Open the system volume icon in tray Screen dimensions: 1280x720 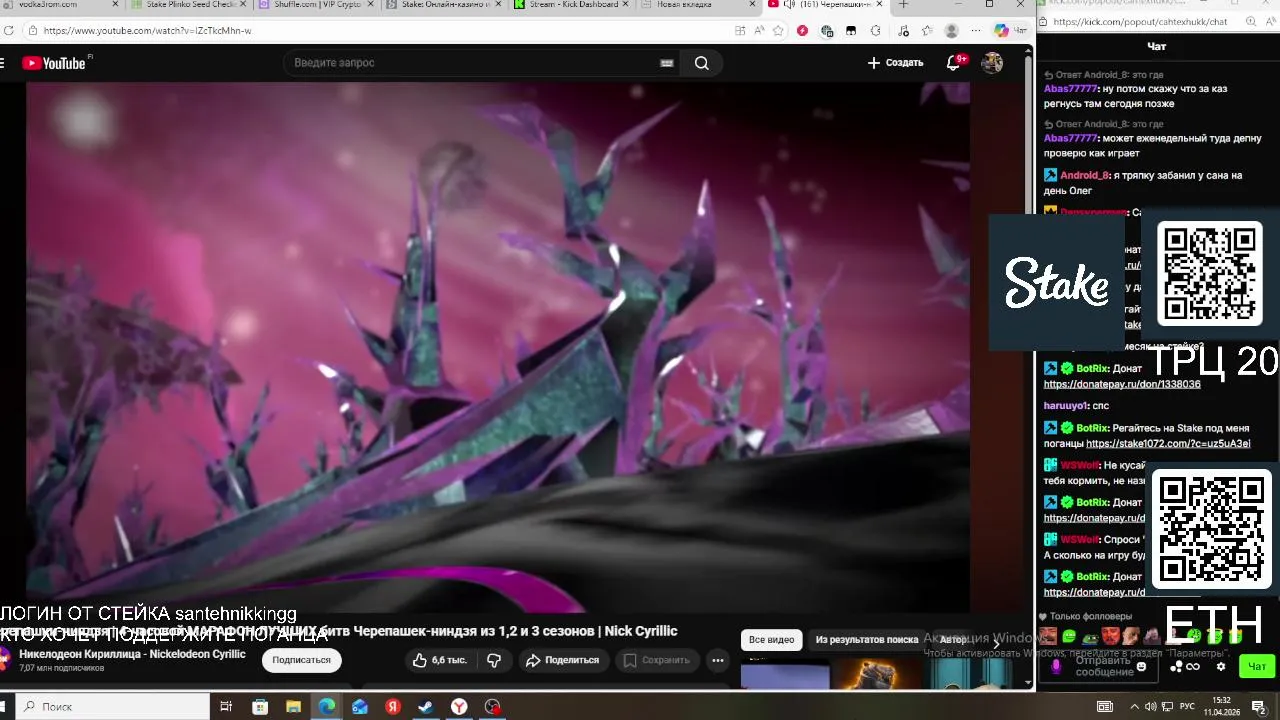click(x=1150, y=706)
